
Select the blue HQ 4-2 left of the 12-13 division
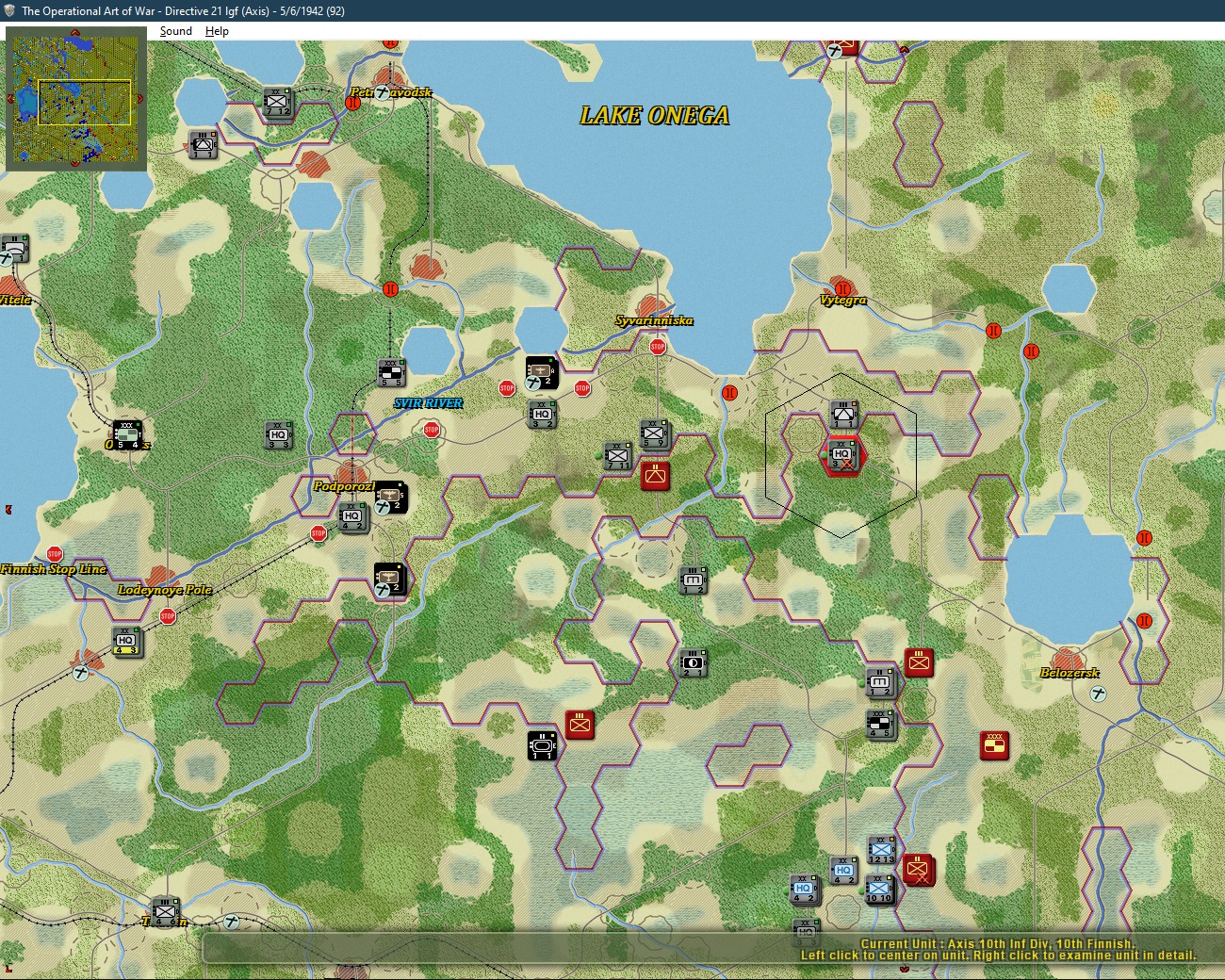(843, 870)
